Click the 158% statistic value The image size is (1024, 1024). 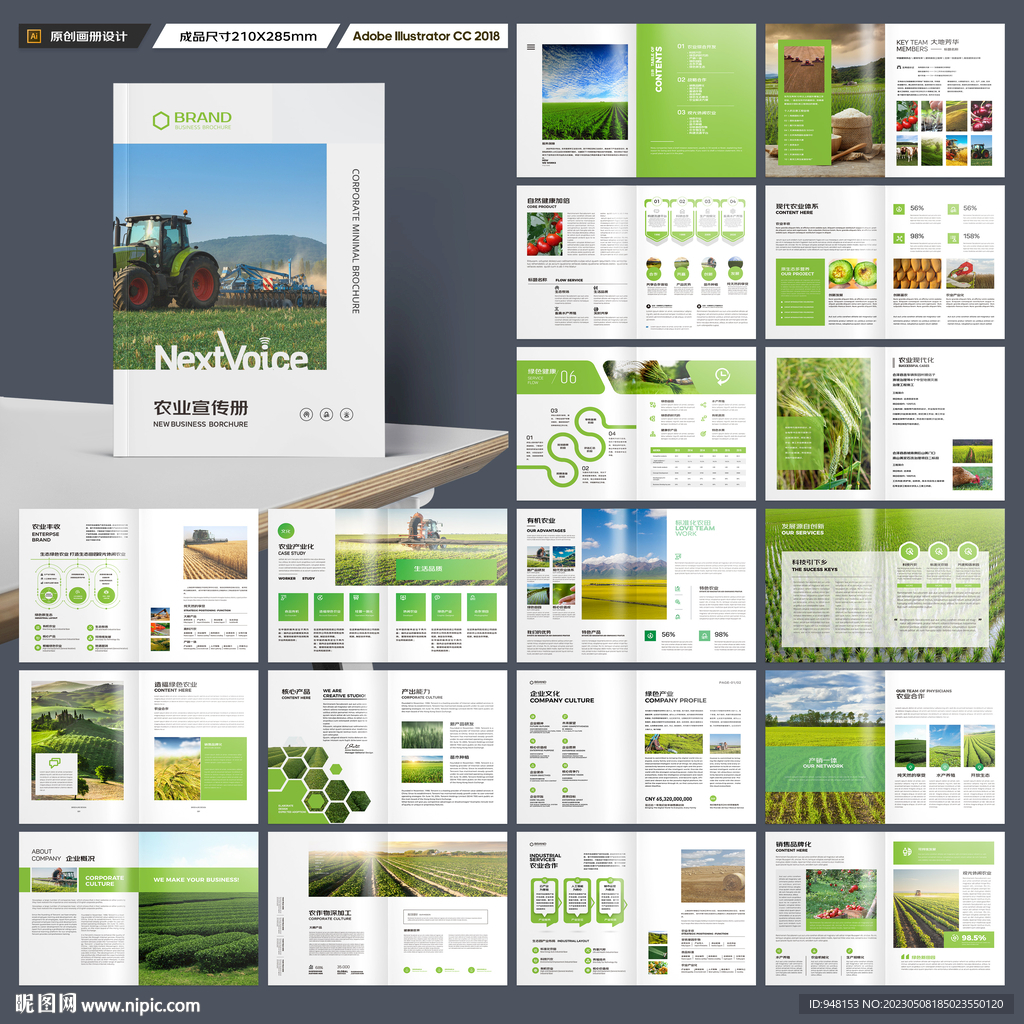(971, 236)
